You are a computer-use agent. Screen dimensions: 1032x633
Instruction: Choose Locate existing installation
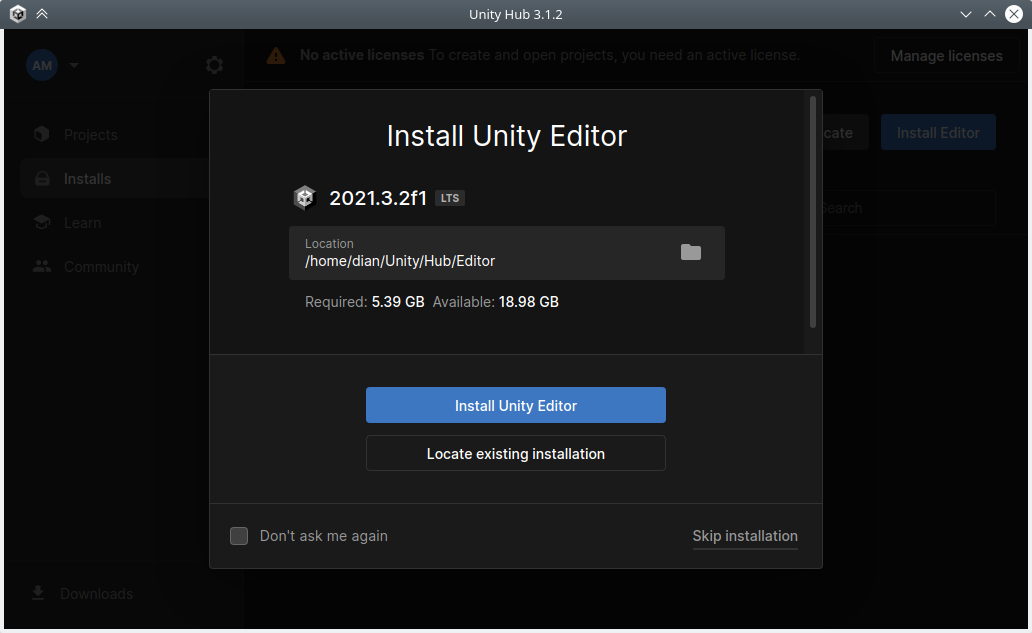(515, 453)
